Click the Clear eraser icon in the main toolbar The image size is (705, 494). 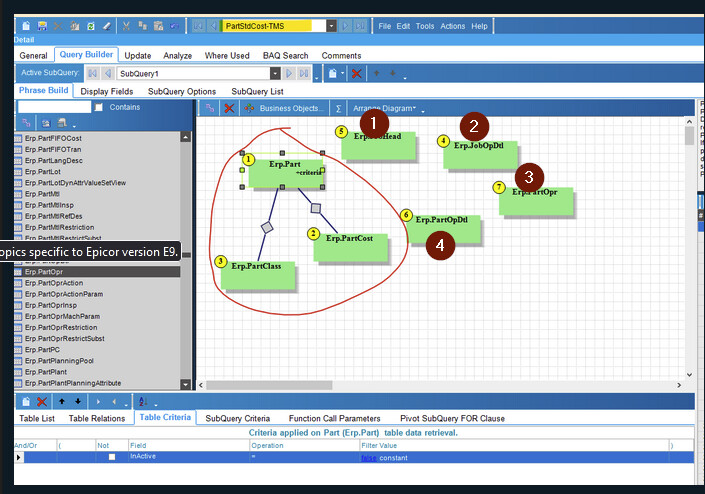point(107,26)
